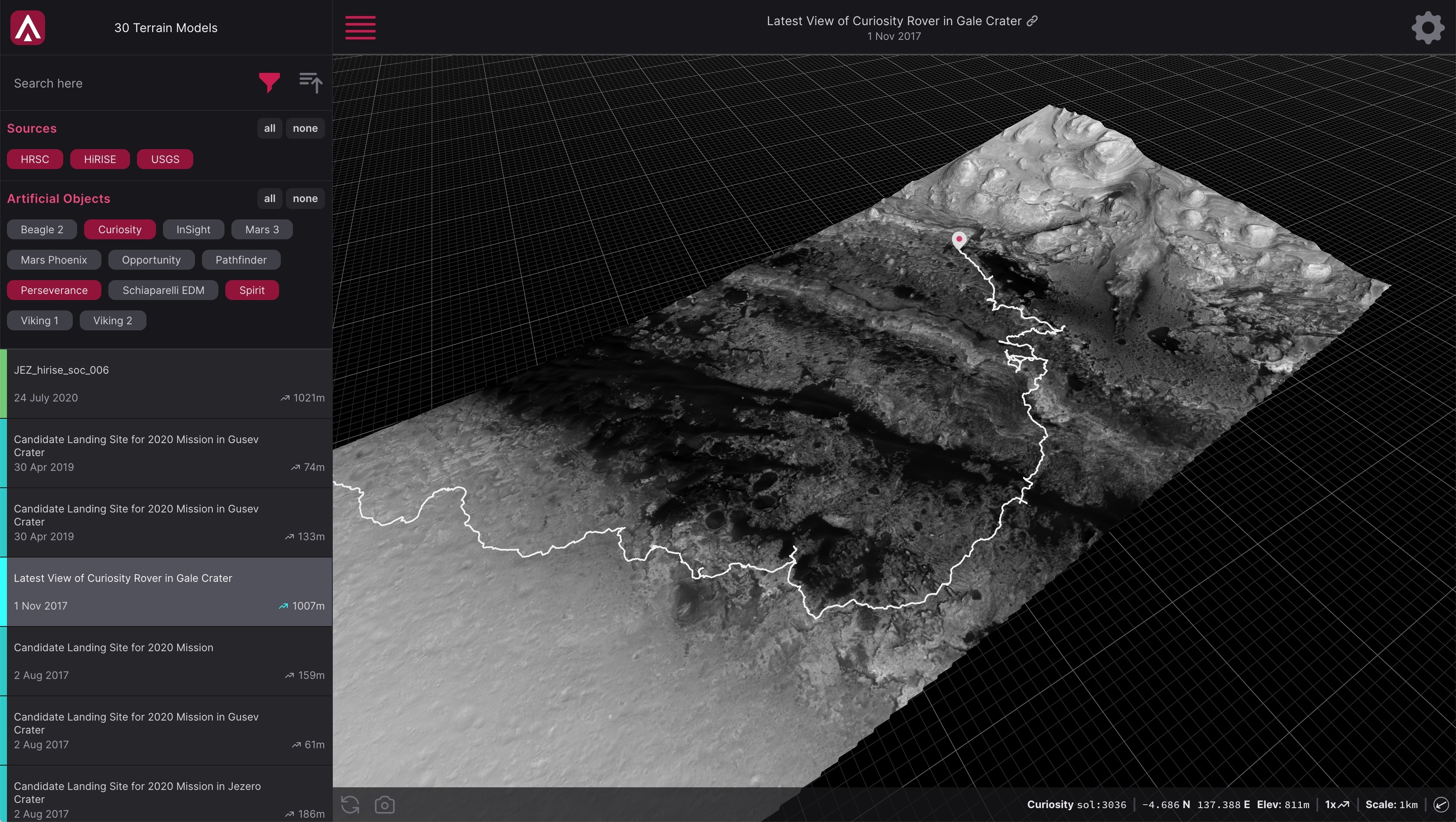Copy link via chain icon beside title
The height and width of the screenshot is (822, 1456).
pyautogui.click(x=1032, y=21)
